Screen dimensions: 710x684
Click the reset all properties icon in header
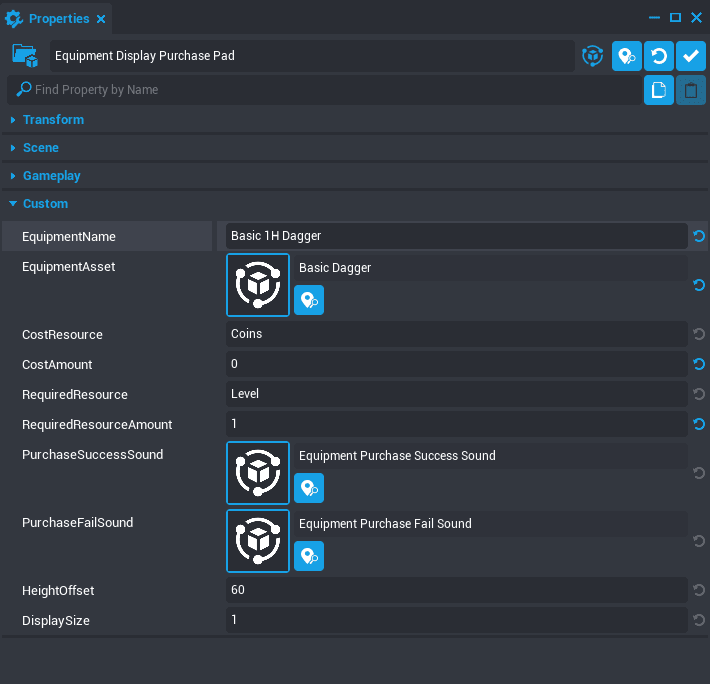coord(658,56)
